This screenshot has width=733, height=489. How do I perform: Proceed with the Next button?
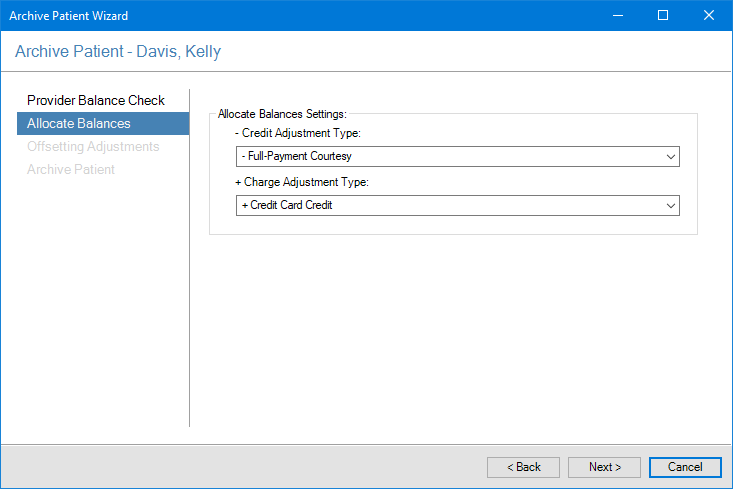pos(604,467)
